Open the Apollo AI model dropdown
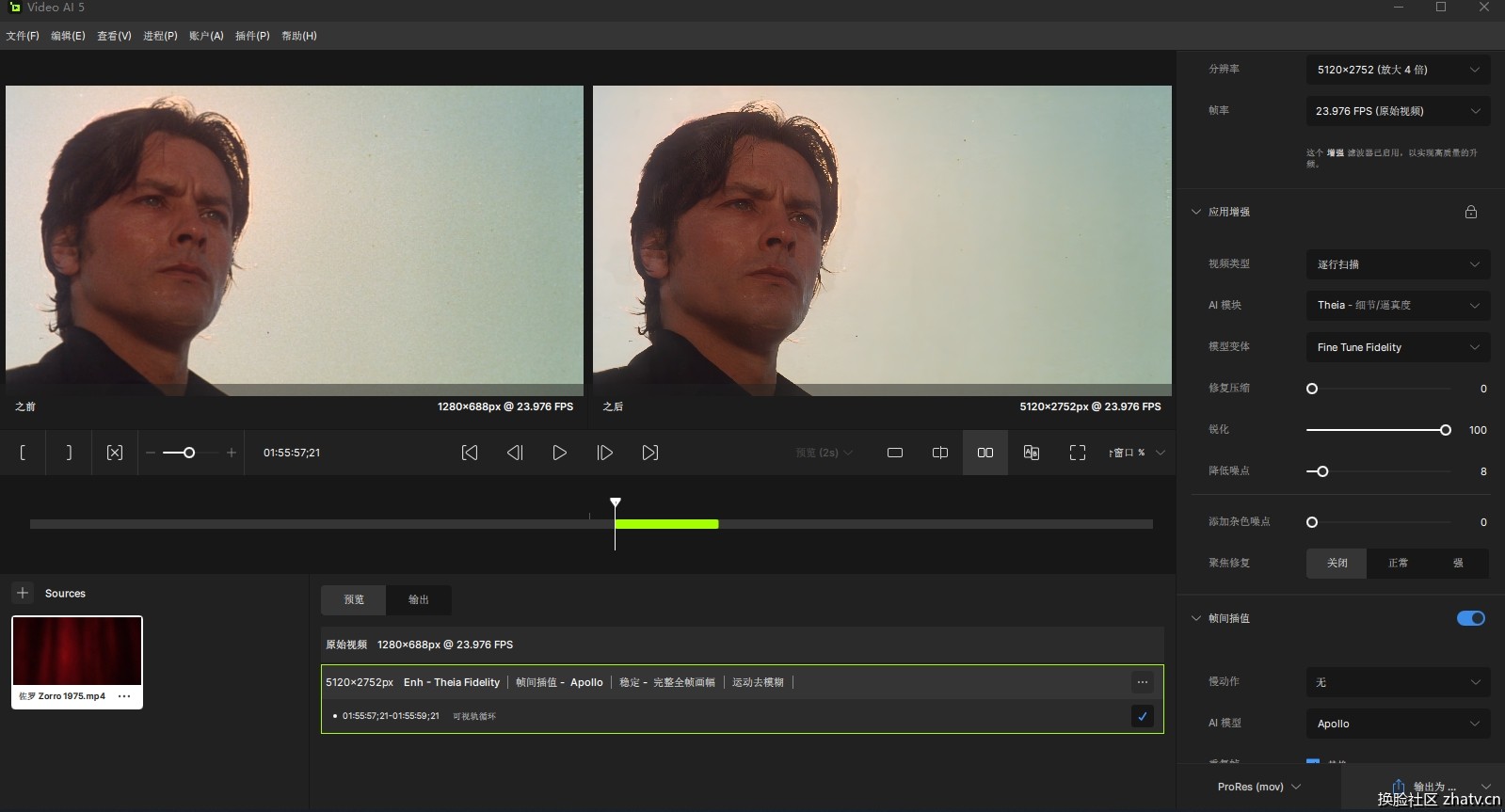 (1398, 724)
